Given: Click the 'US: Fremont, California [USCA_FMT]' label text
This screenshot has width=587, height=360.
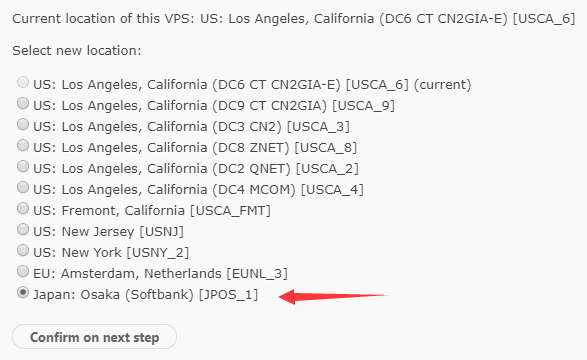Looking at the screenshot, I should click(152, 211).
